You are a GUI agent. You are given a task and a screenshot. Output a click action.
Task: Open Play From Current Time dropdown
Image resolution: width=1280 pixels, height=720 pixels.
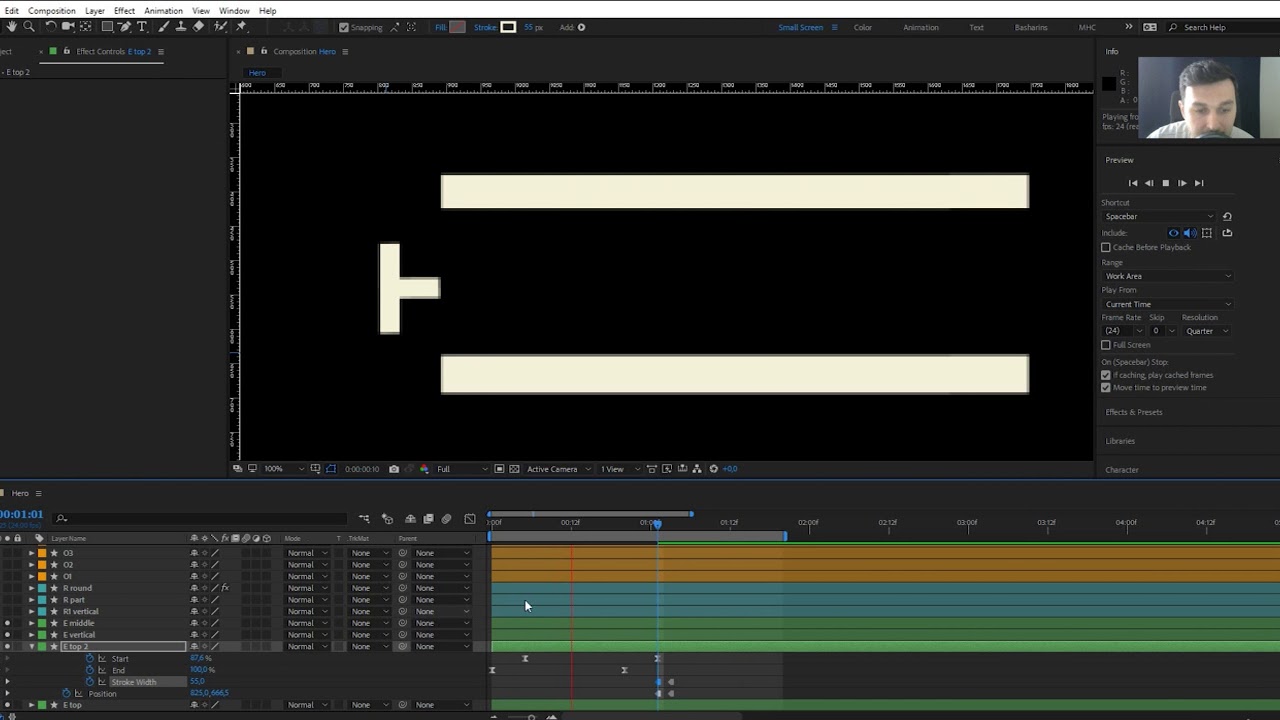click(1168, 304)
